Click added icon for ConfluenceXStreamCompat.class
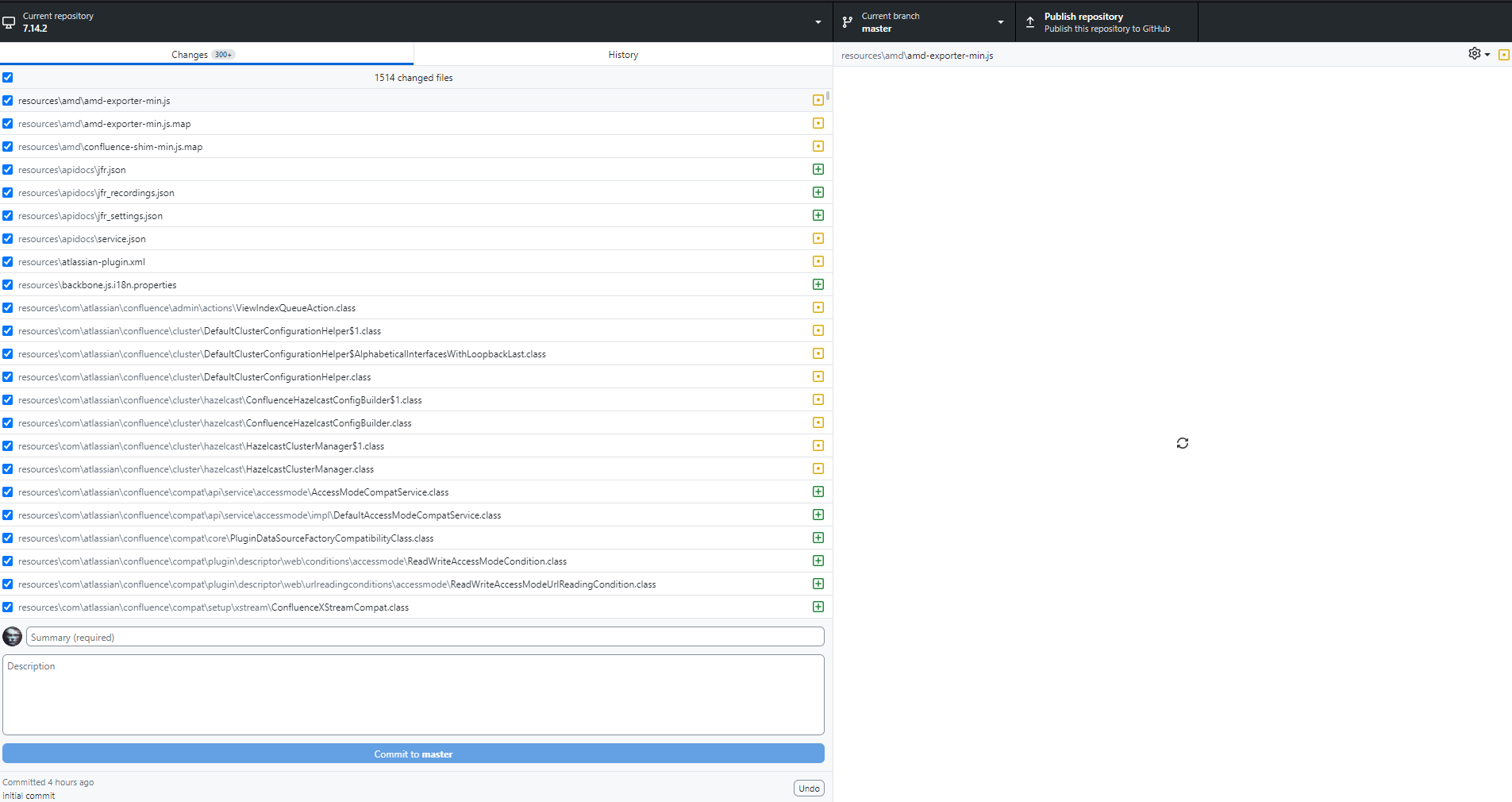Image resolution: width=1512 pixels, height=802 pixels. tap(818, 607)
